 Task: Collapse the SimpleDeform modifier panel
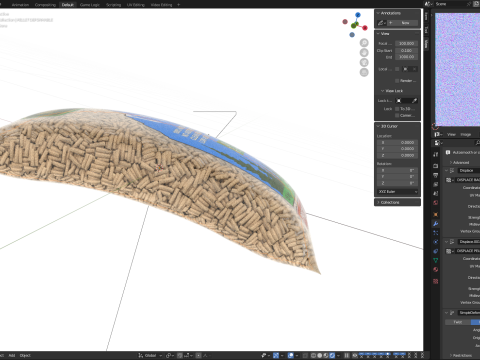click(x=446, y=313)
